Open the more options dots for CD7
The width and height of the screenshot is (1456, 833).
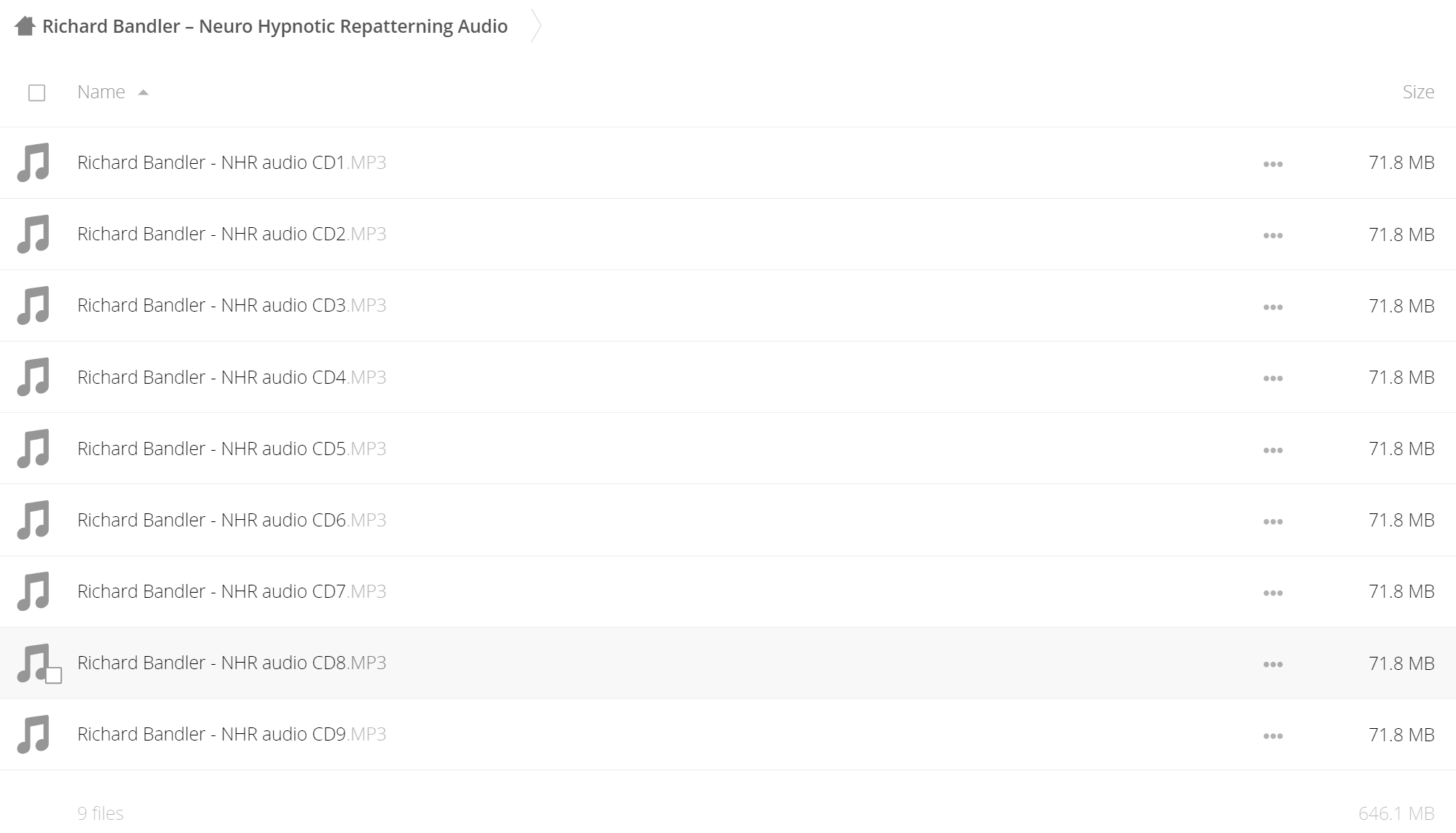pyautogui.click(x=1272, y=593)
